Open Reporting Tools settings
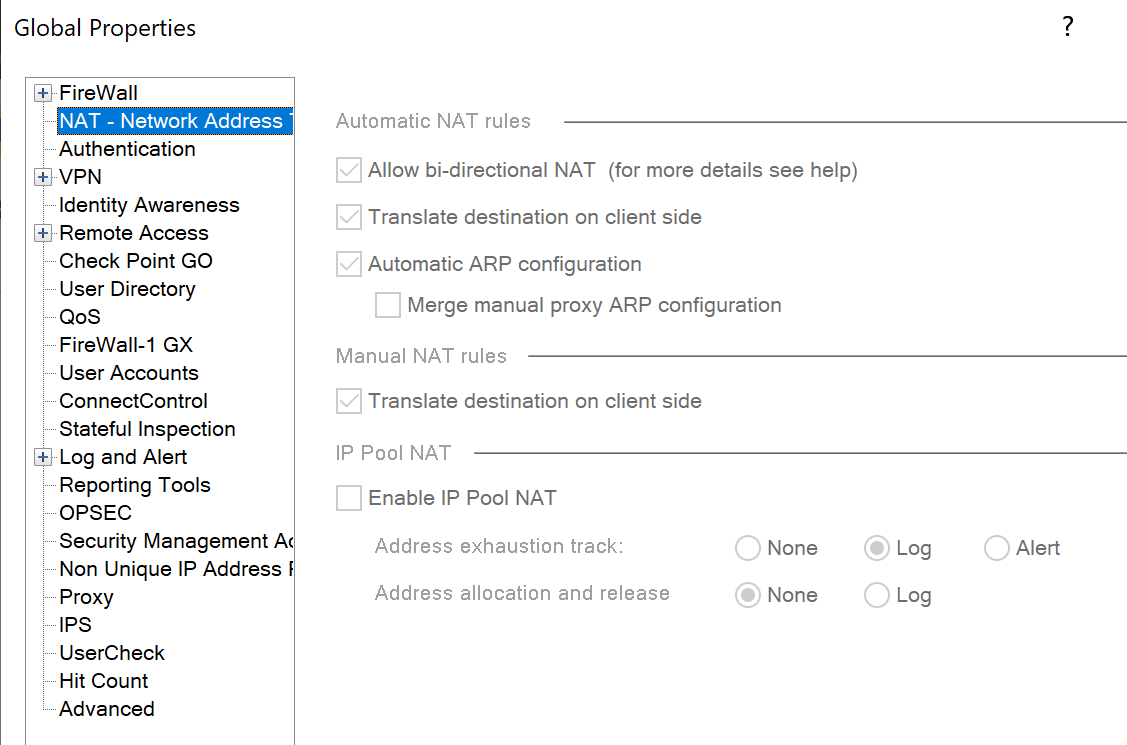Screen dimensions: 1127x745 coord(134,485)
